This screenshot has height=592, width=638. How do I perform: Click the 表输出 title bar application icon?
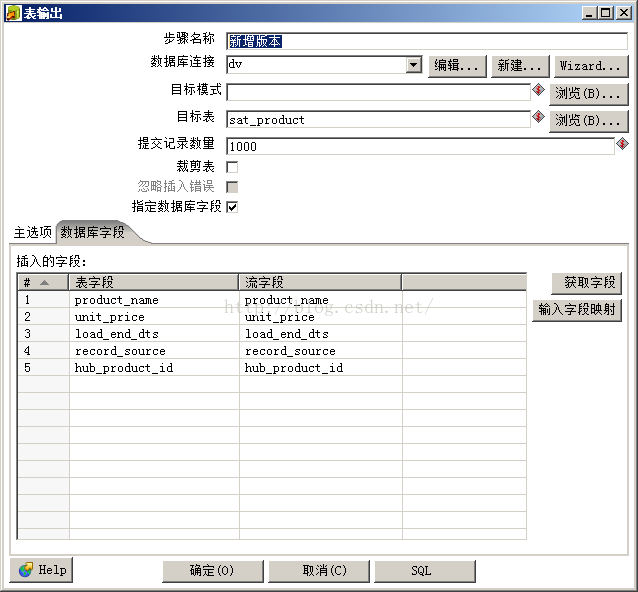coord(13,13)
